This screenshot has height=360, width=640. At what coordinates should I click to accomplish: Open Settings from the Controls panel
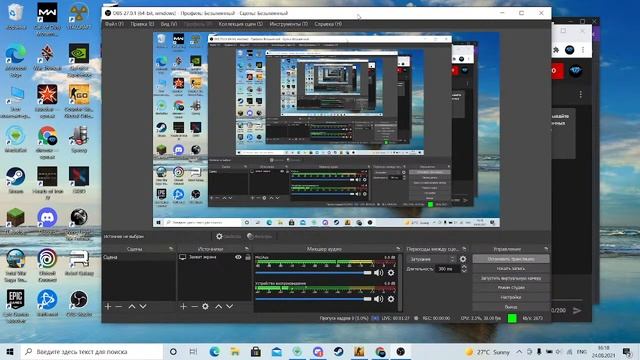[511, 297]
